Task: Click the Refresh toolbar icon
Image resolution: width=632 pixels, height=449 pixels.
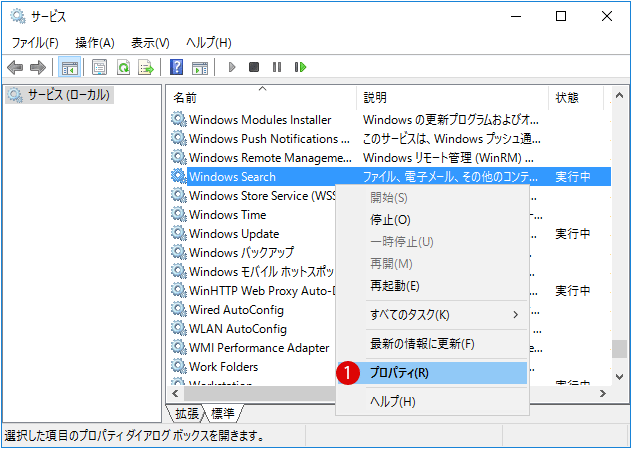Action: point(123,67)
